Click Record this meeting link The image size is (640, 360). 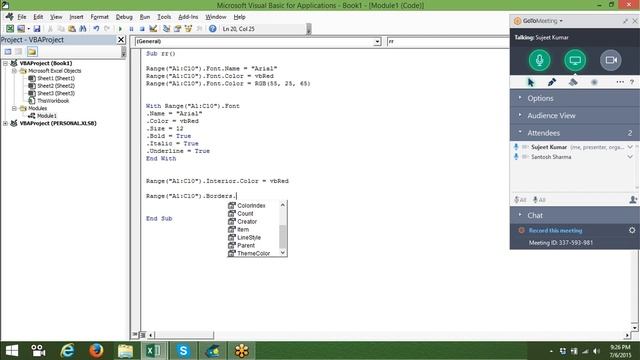point(556,231)
